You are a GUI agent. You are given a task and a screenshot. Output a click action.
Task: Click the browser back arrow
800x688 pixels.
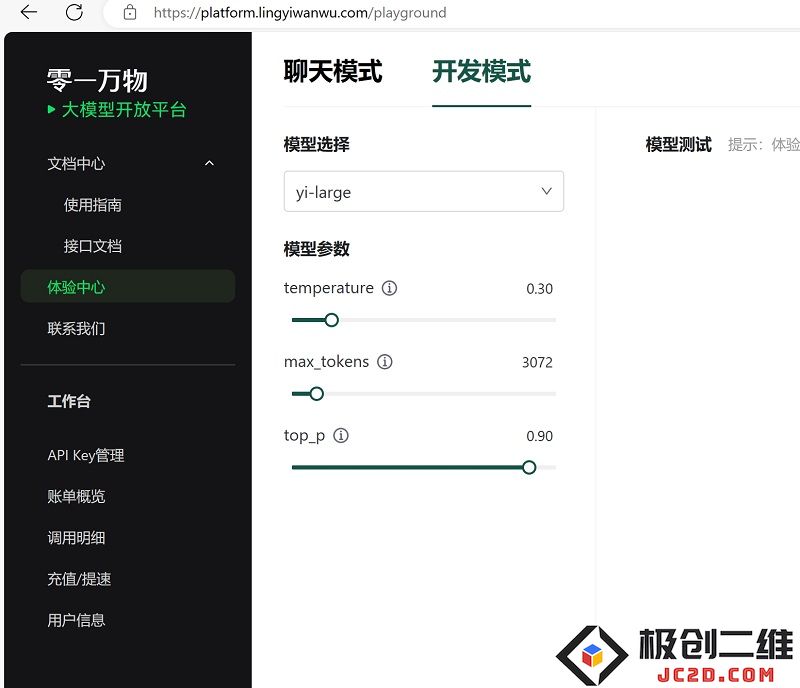point(29,12)
